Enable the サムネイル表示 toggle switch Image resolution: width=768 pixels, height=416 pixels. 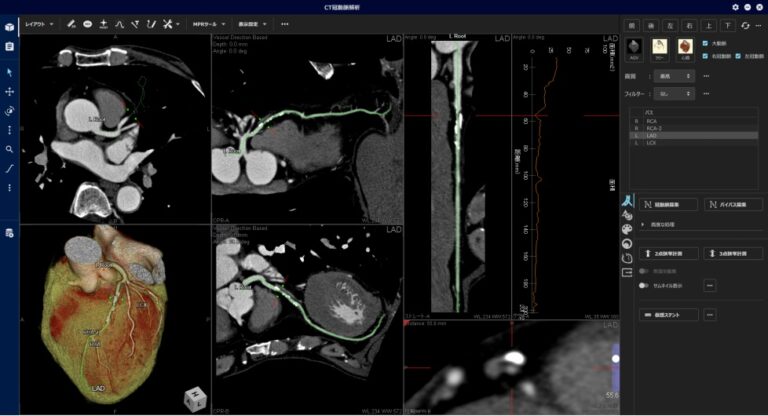[x=645, y=285]
